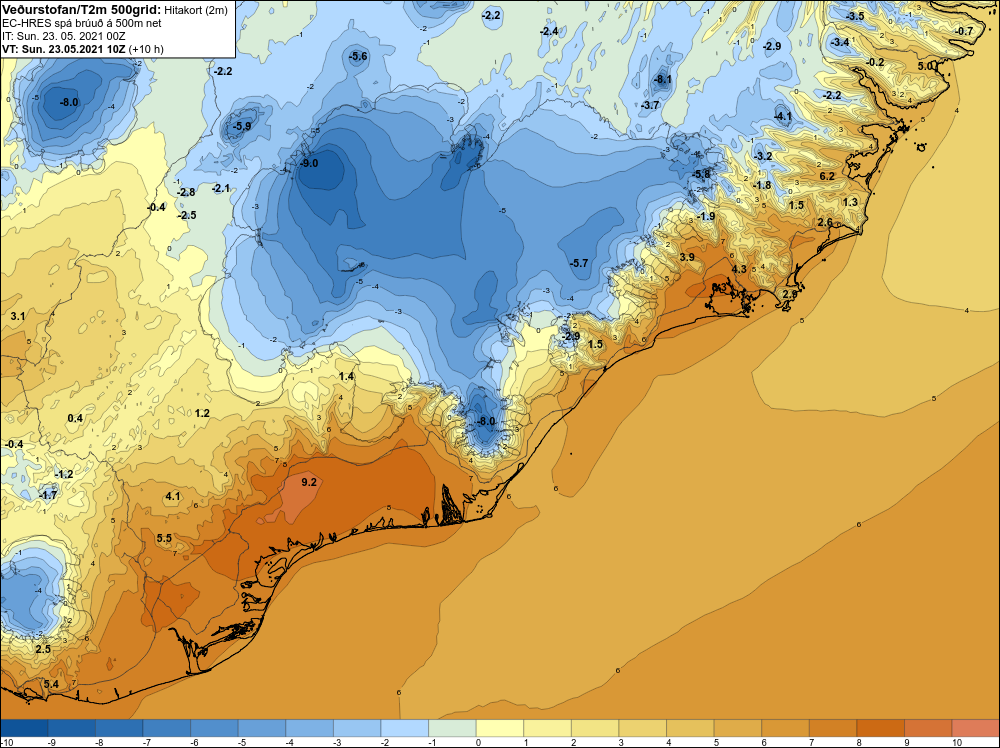Click the 'EC-HRES spá brúuð á 500m net' line
This screenshot has height=748, width=1000.
(82, 23)
